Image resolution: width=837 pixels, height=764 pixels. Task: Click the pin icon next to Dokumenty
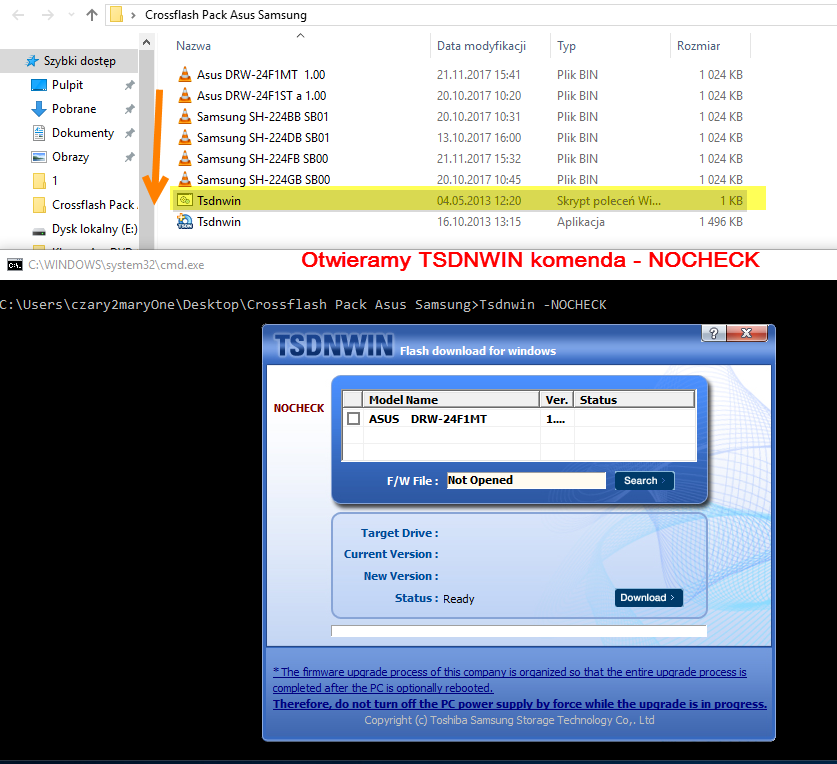coord(129,133)
